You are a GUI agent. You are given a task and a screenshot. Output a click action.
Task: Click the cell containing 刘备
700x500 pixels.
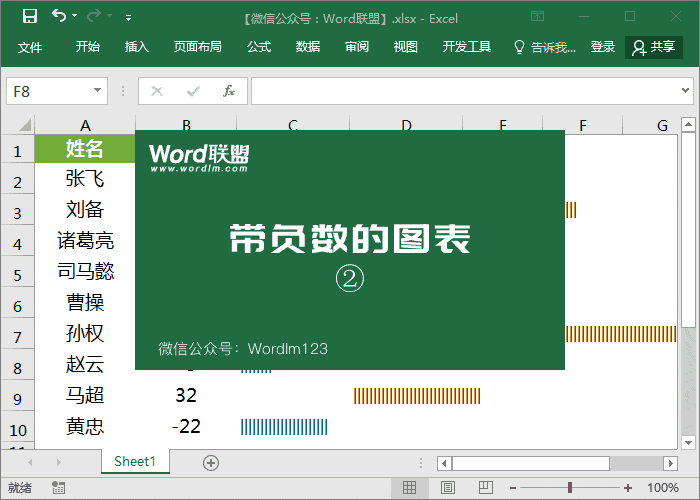pyautogui.click(x=85, y=209)
